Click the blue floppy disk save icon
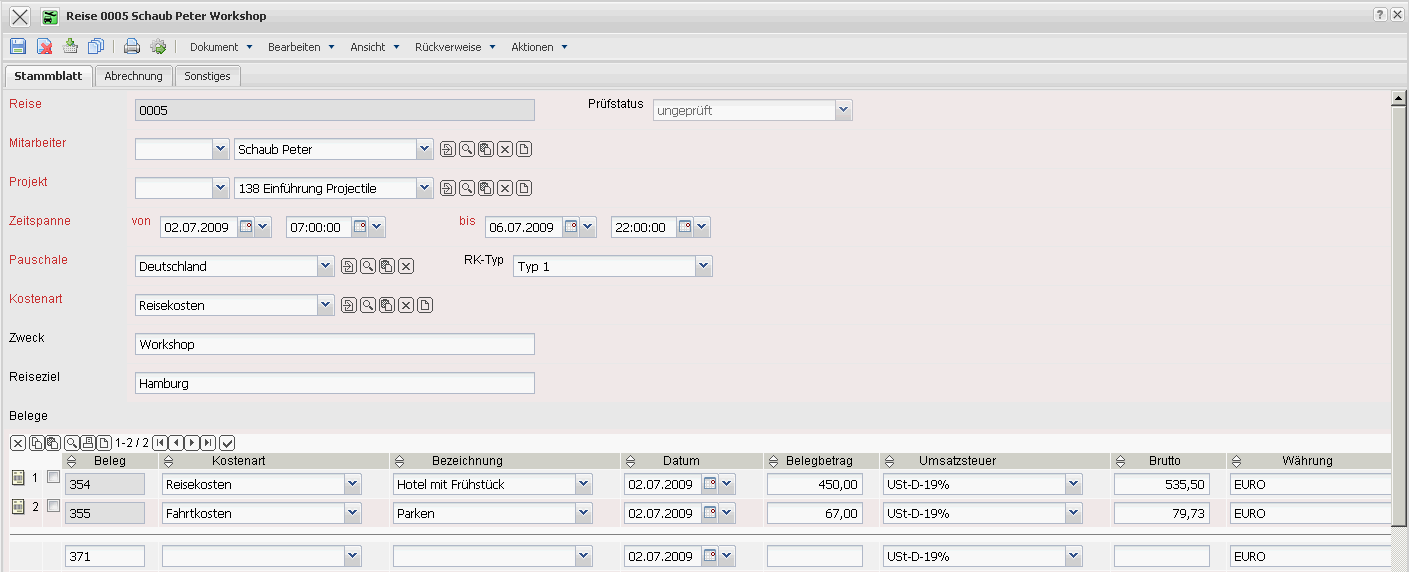The image size is (1409, 572). tap(18, 46)
